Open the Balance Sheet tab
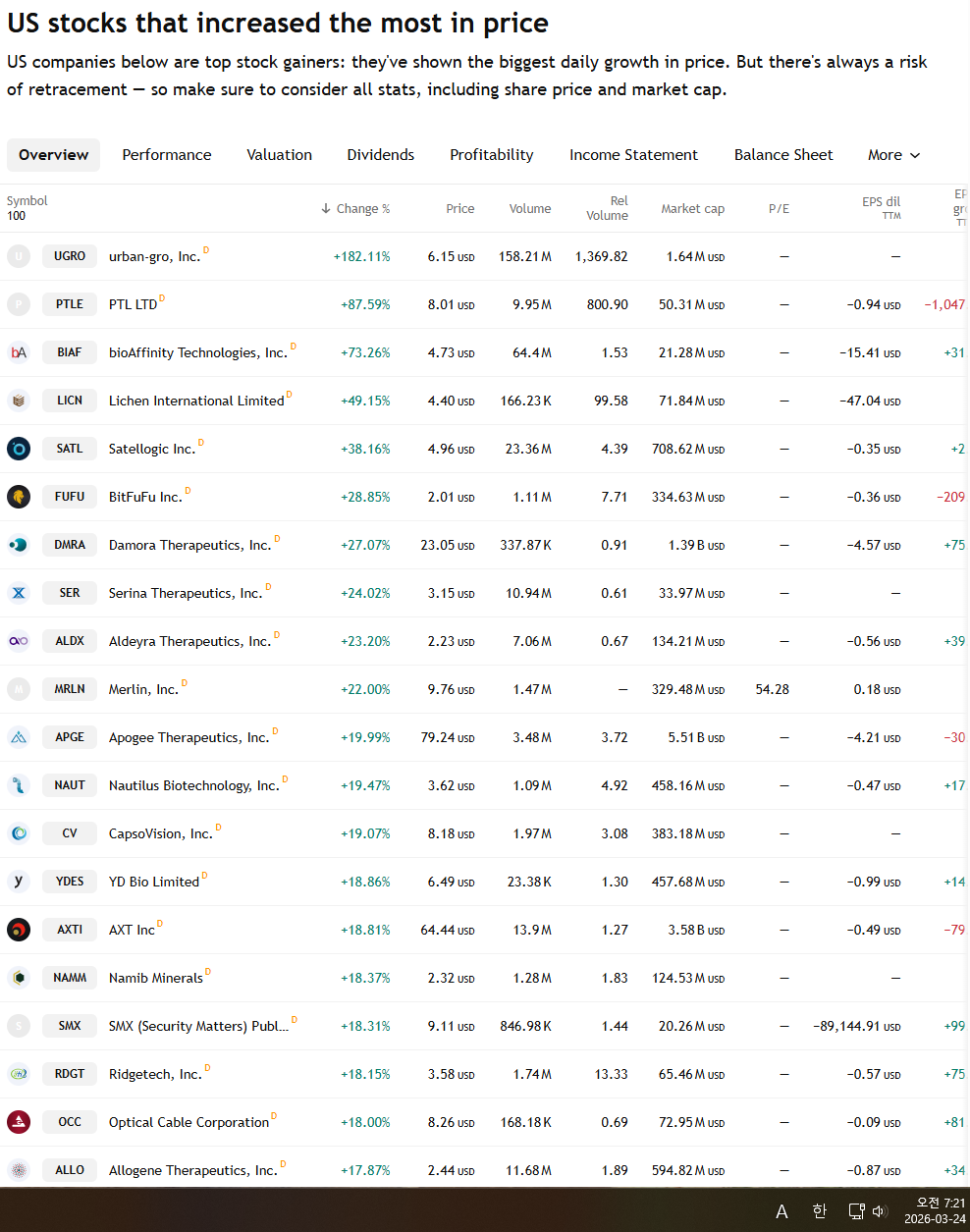This screenshot has width=970, height=1232. click(783, 155)
